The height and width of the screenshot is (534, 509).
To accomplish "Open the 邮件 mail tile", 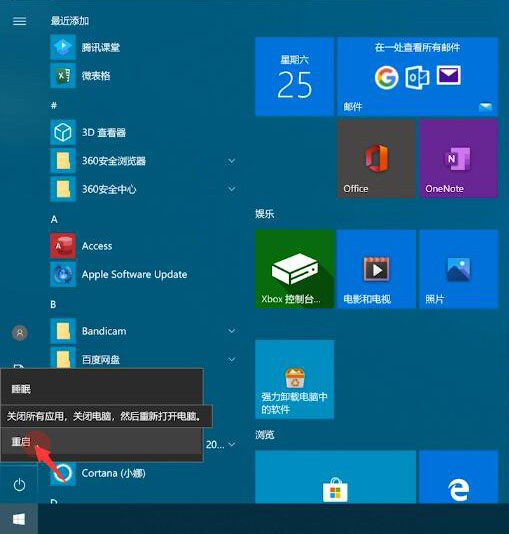I will pyautogui.click(x=417, y=77).
